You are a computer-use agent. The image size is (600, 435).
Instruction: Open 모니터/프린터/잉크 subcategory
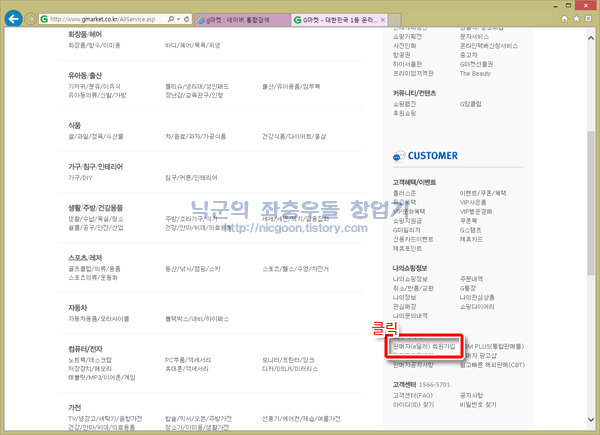288,360
